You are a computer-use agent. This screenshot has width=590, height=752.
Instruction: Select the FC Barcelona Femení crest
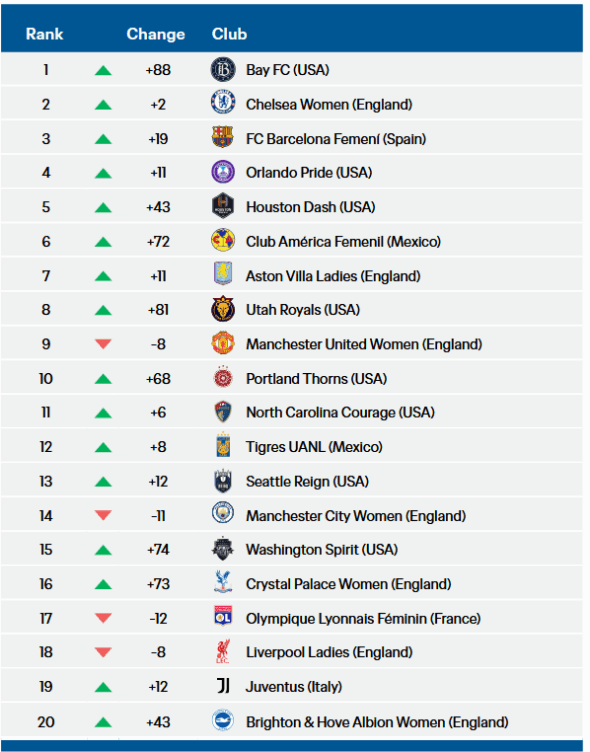(223, 137)
